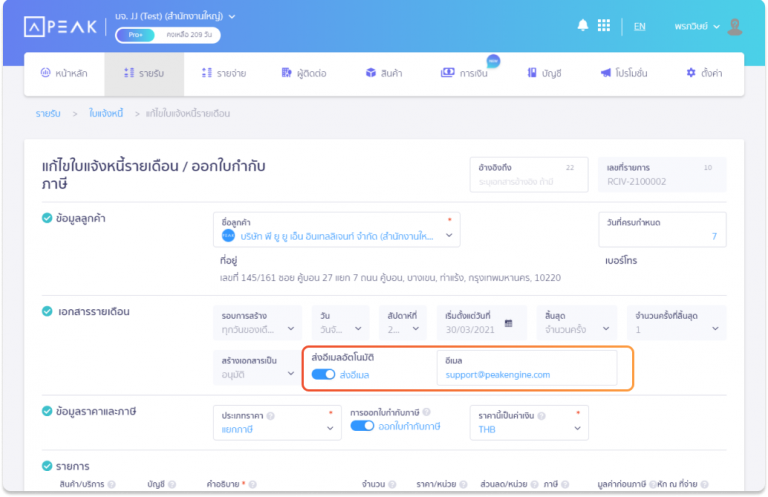768x497 pixels.
Task: Open the รายจ่าย menu tab
Action: tap(224, 73)
